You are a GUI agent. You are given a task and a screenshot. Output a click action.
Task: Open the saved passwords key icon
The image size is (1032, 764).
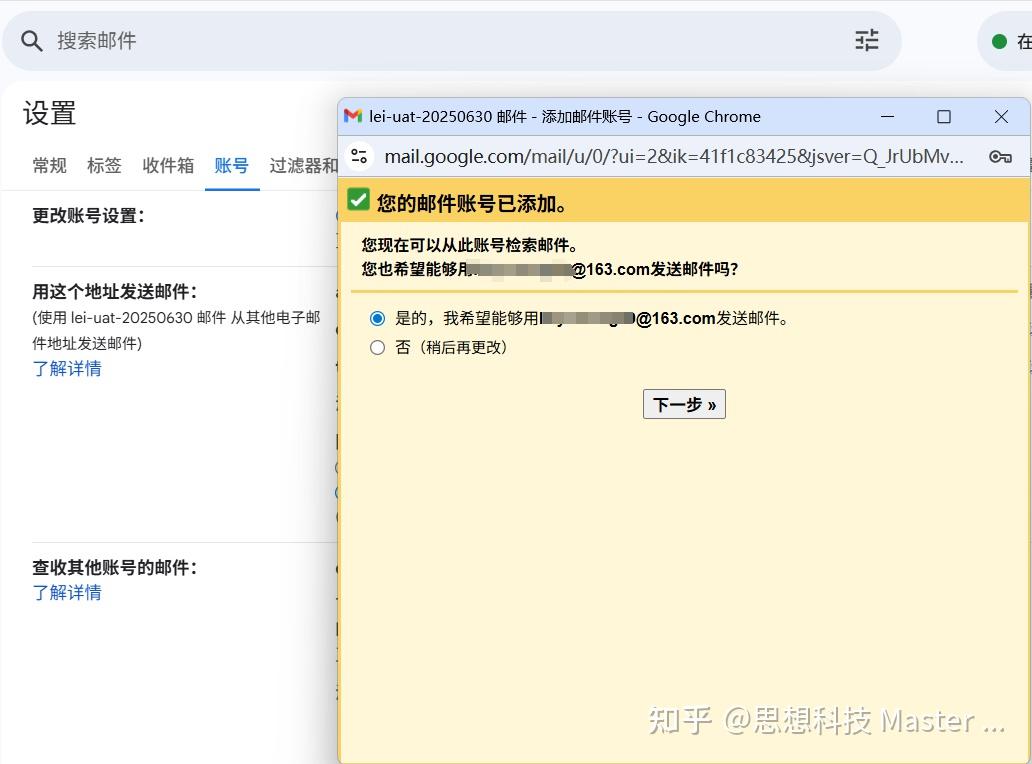(x=1000, y=156)
